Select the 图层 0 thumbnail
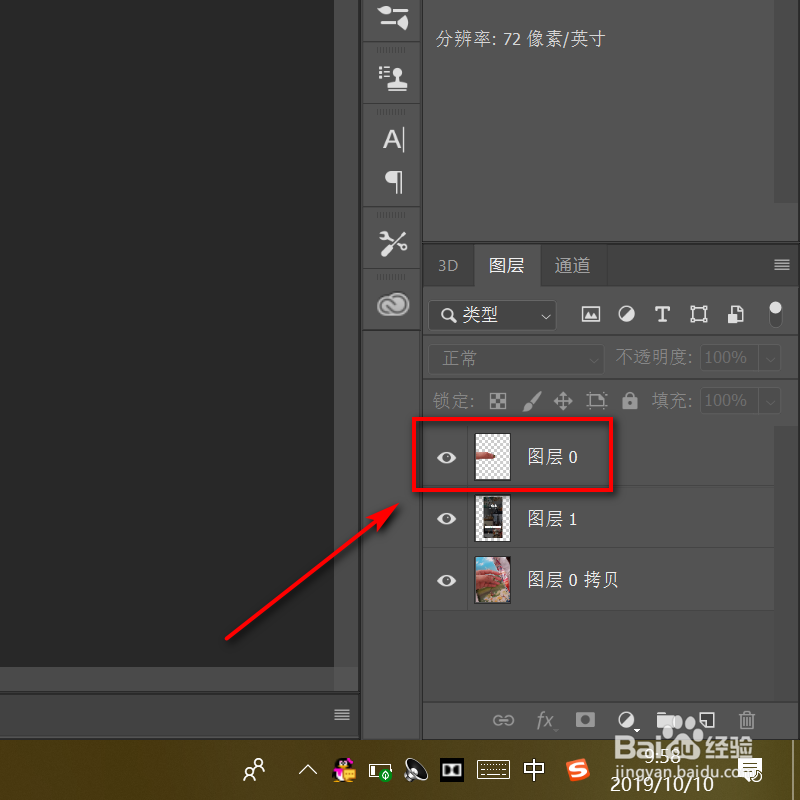This screenshot has width=800, height=800. pyautogui.click(x=492, y=456)
